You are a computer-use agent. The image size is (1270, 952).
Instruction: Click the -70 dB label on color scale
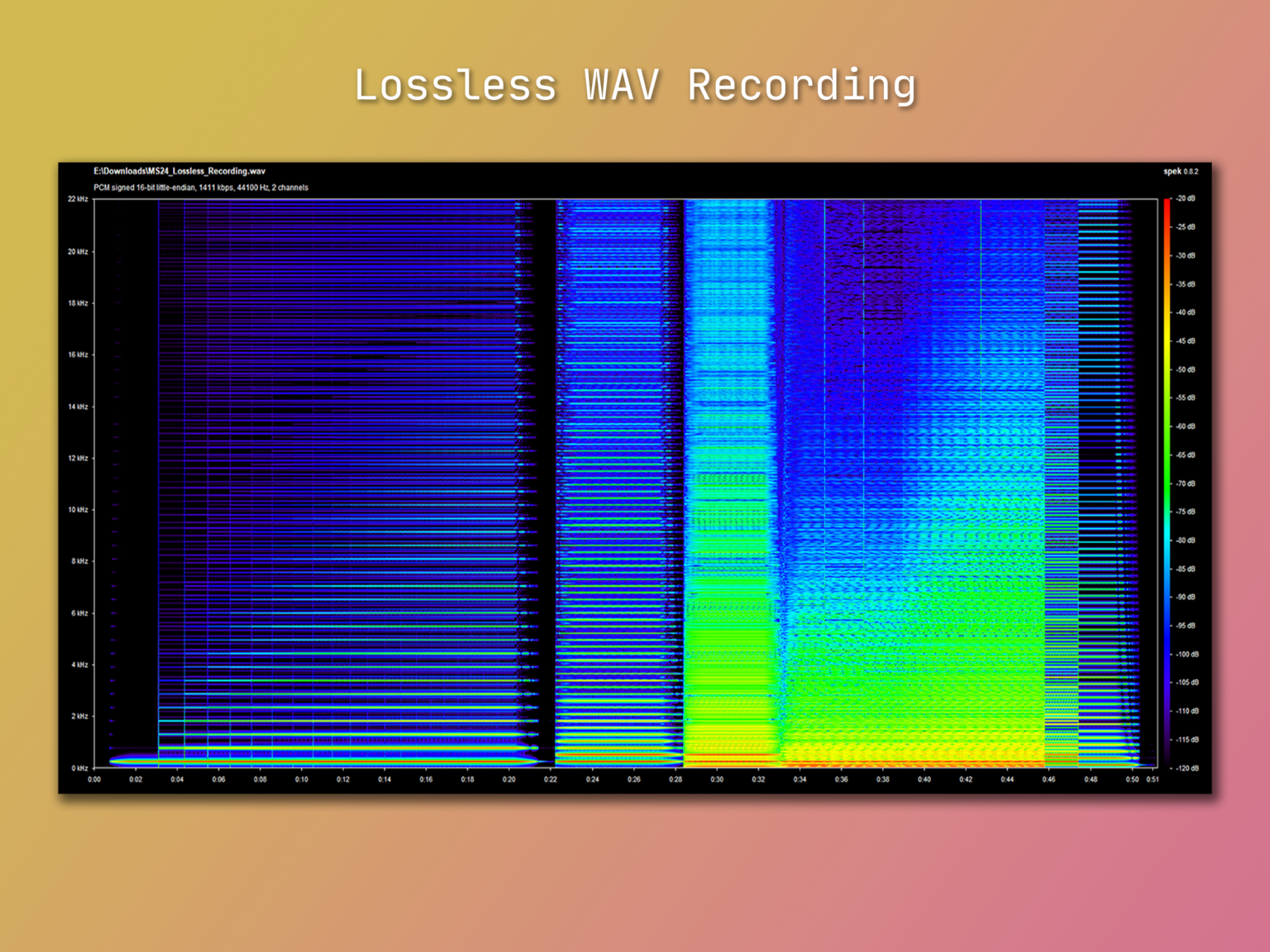1186,483
